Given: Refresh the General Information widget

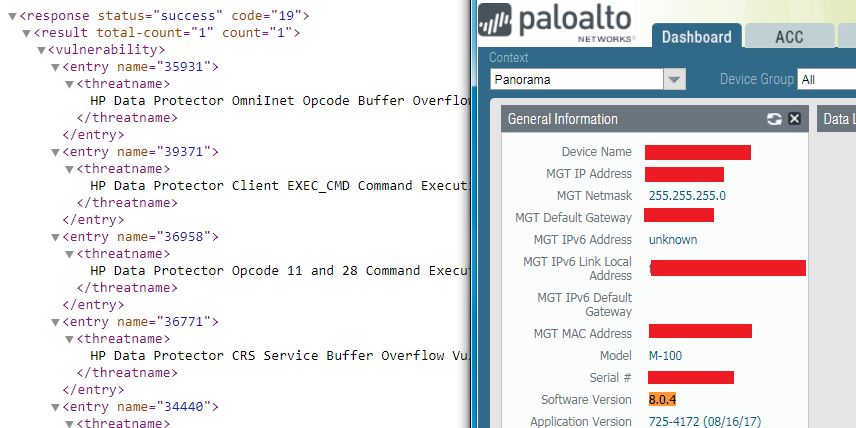Looking at the screenshot, I should click(774, 119).
